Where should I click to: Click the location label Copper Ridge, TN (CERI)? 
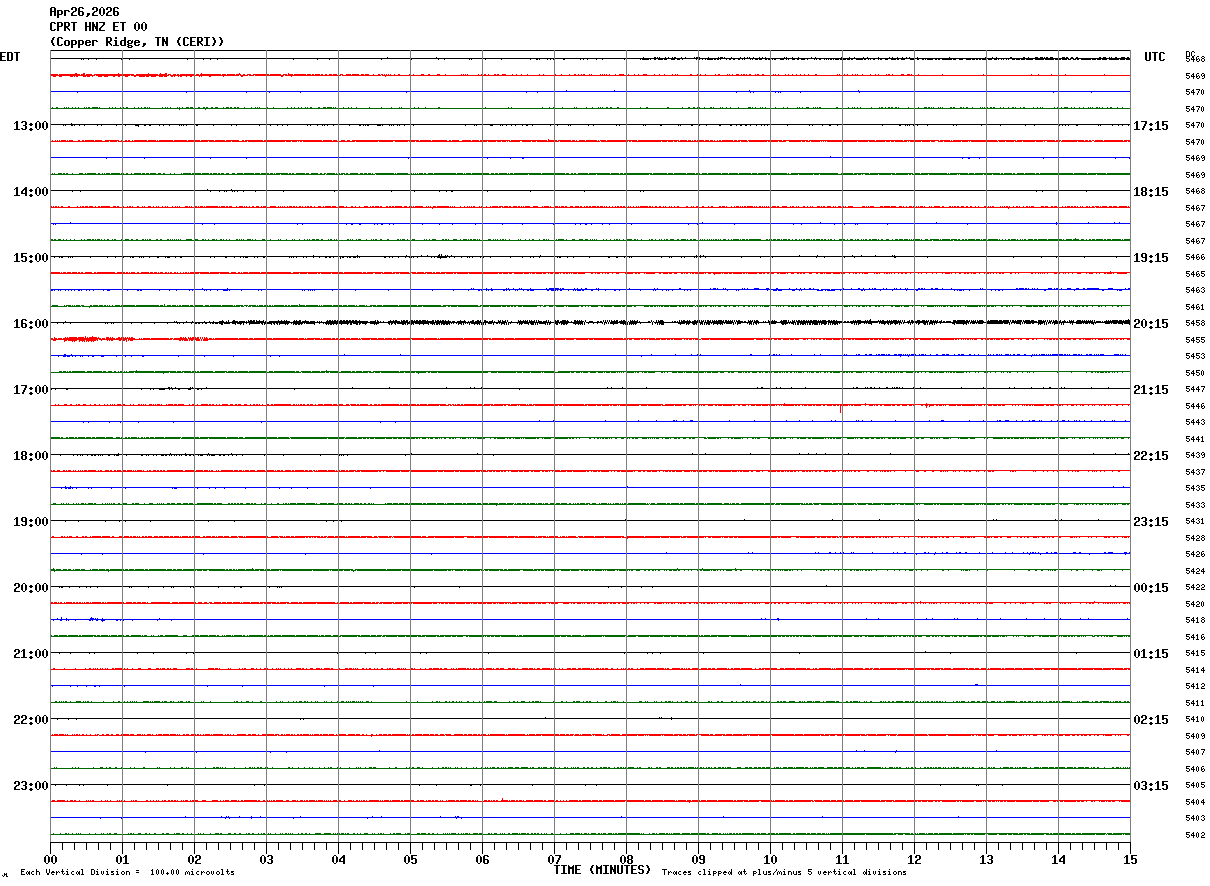point(137,42)
